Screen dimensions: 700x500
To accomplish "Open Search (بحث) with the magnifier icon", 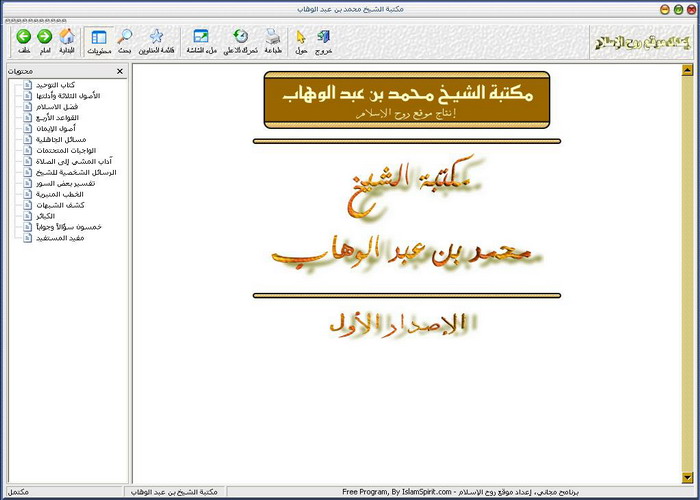I will (125, 37).
